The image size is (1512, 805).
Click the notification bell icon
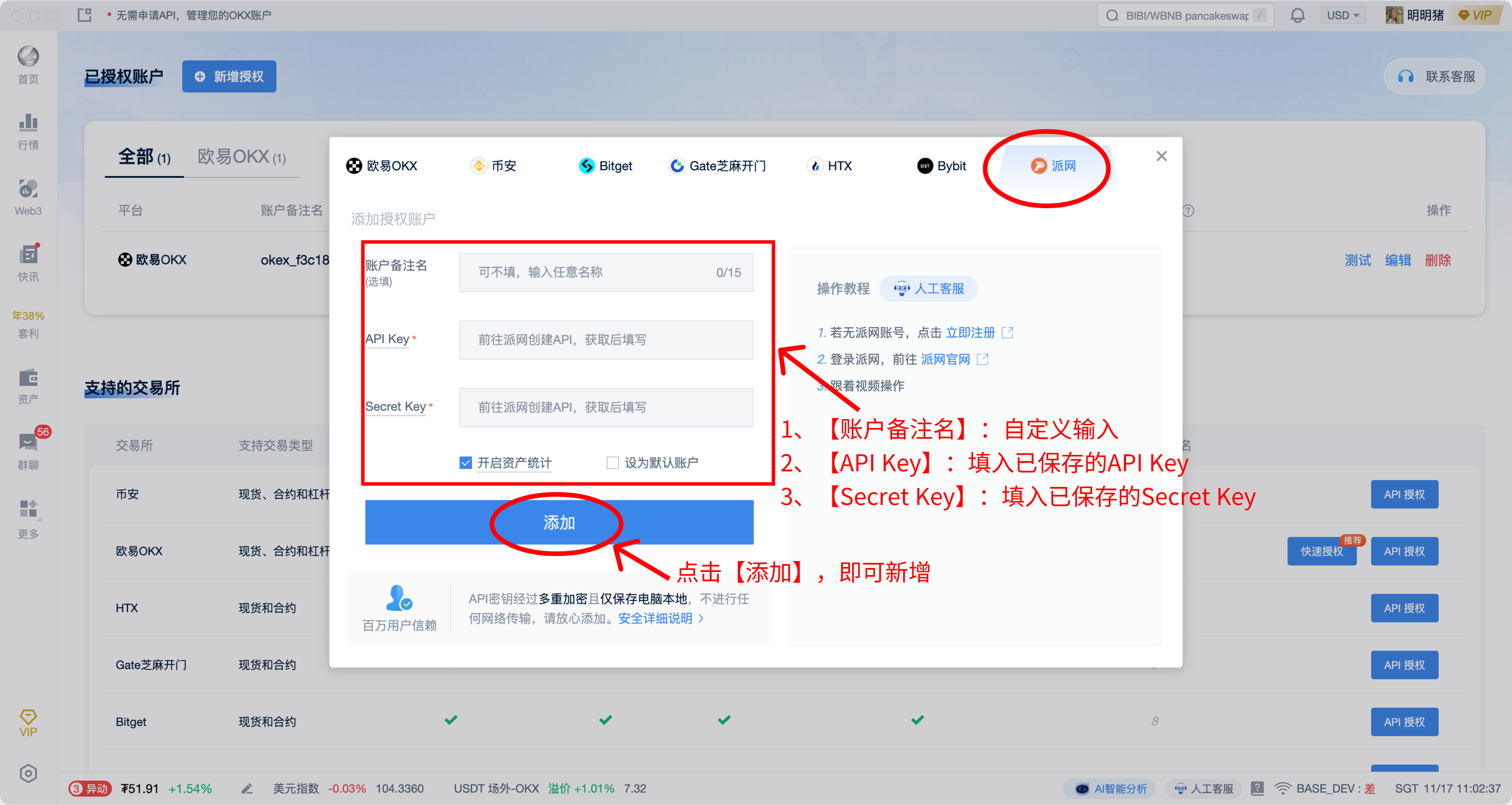[x=1297, y=15]
